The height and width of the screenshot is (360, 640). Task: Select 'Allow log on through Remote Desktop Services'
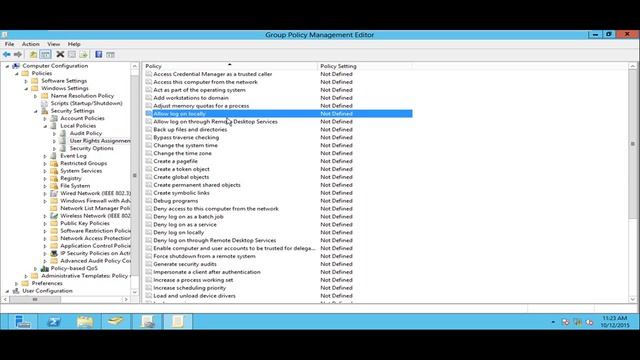215,122
